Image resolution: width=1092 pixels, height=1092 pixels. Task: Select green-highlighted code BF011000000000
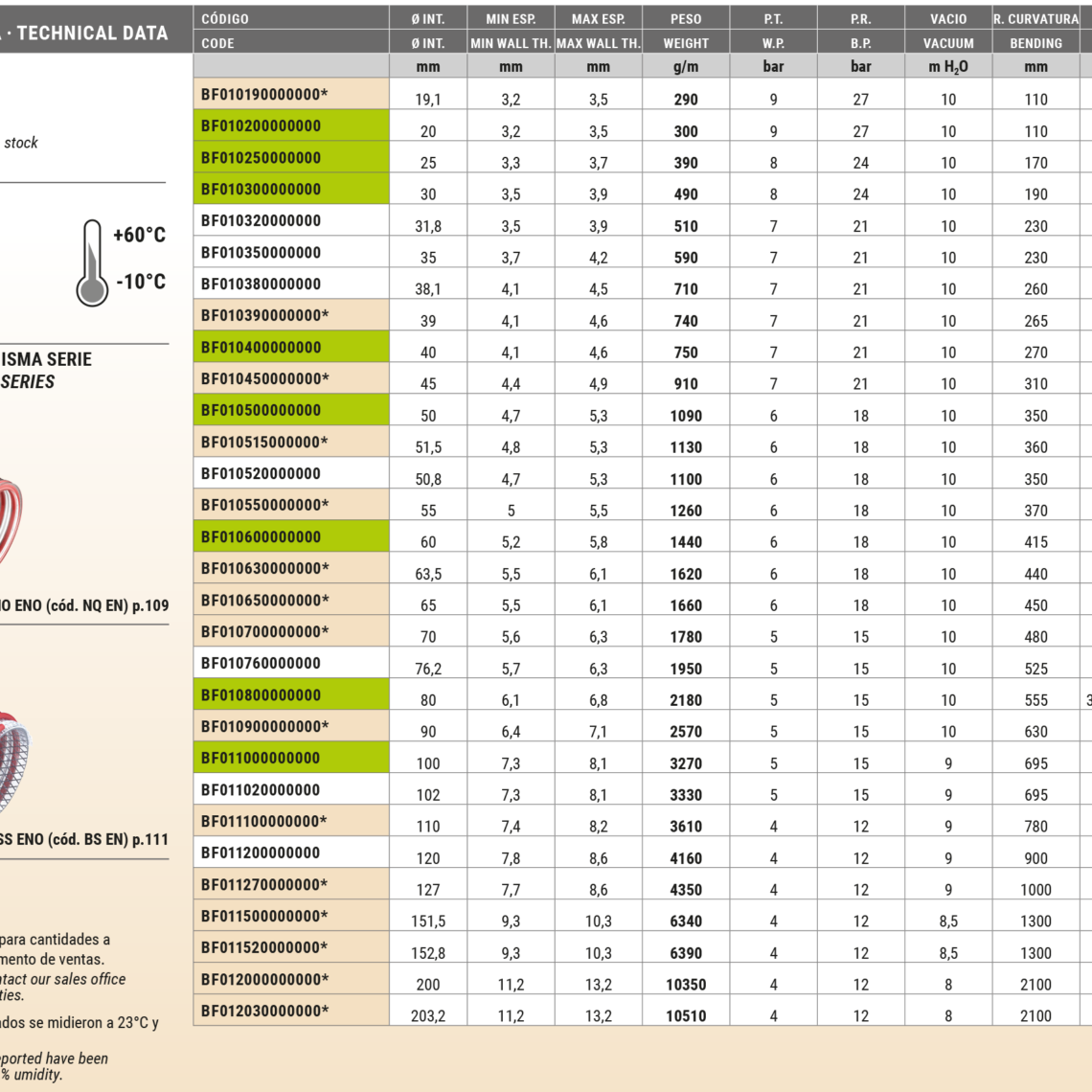click(262, 759)
